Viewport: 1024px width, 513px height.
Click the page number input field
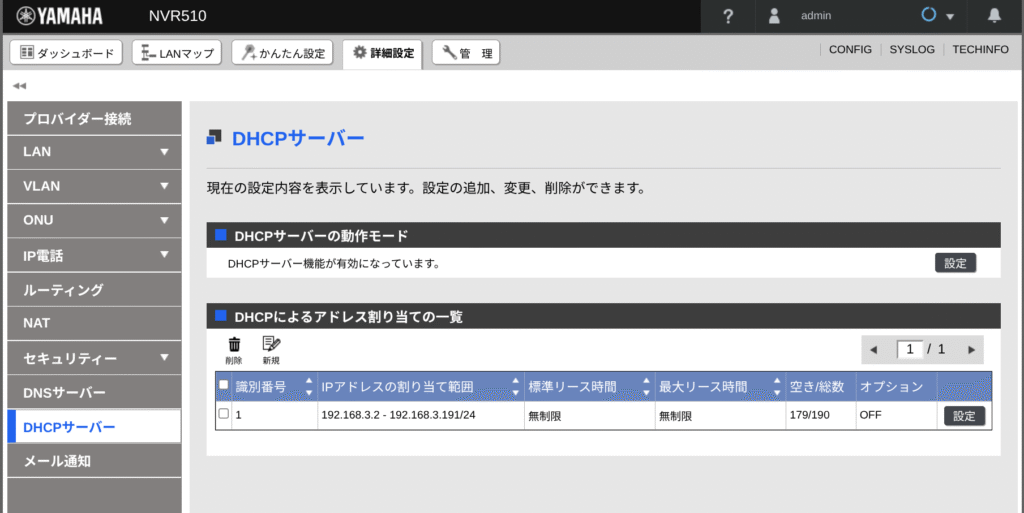click(910, 350)
